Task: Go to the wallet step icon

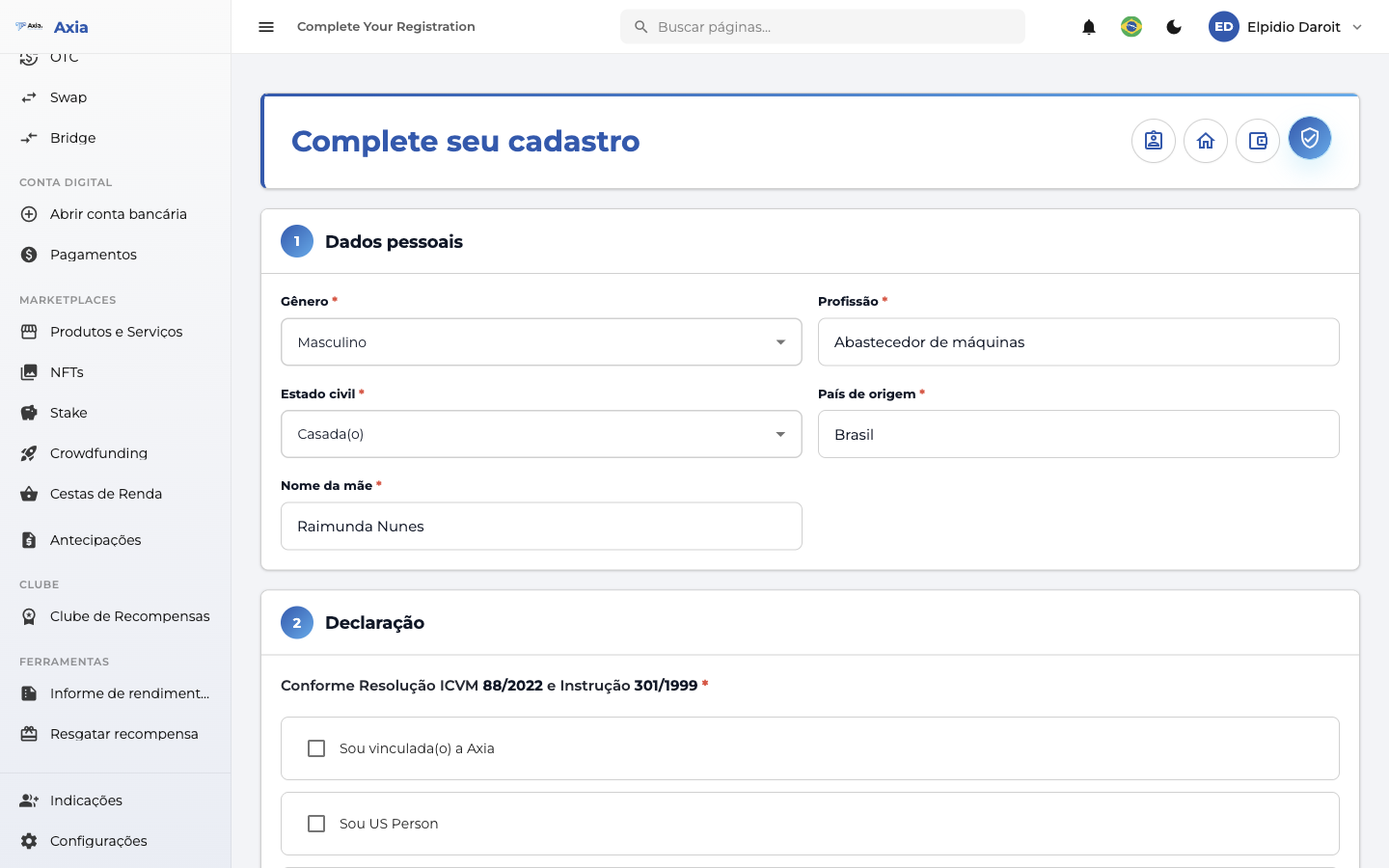Action: pos(1258,141)
